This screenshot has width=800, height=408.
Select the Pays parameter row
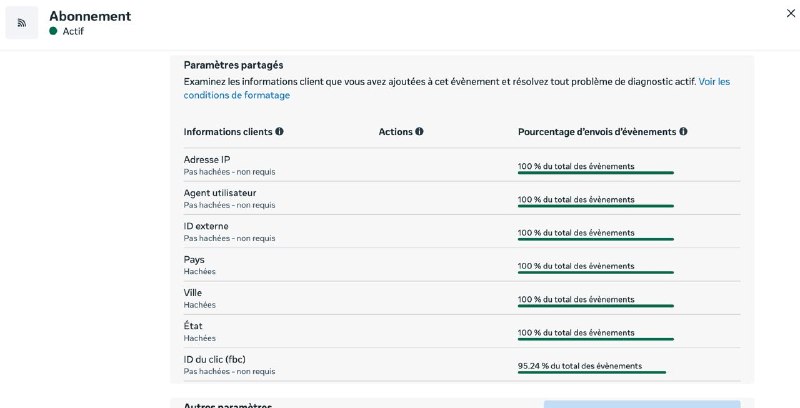(462, 265)
